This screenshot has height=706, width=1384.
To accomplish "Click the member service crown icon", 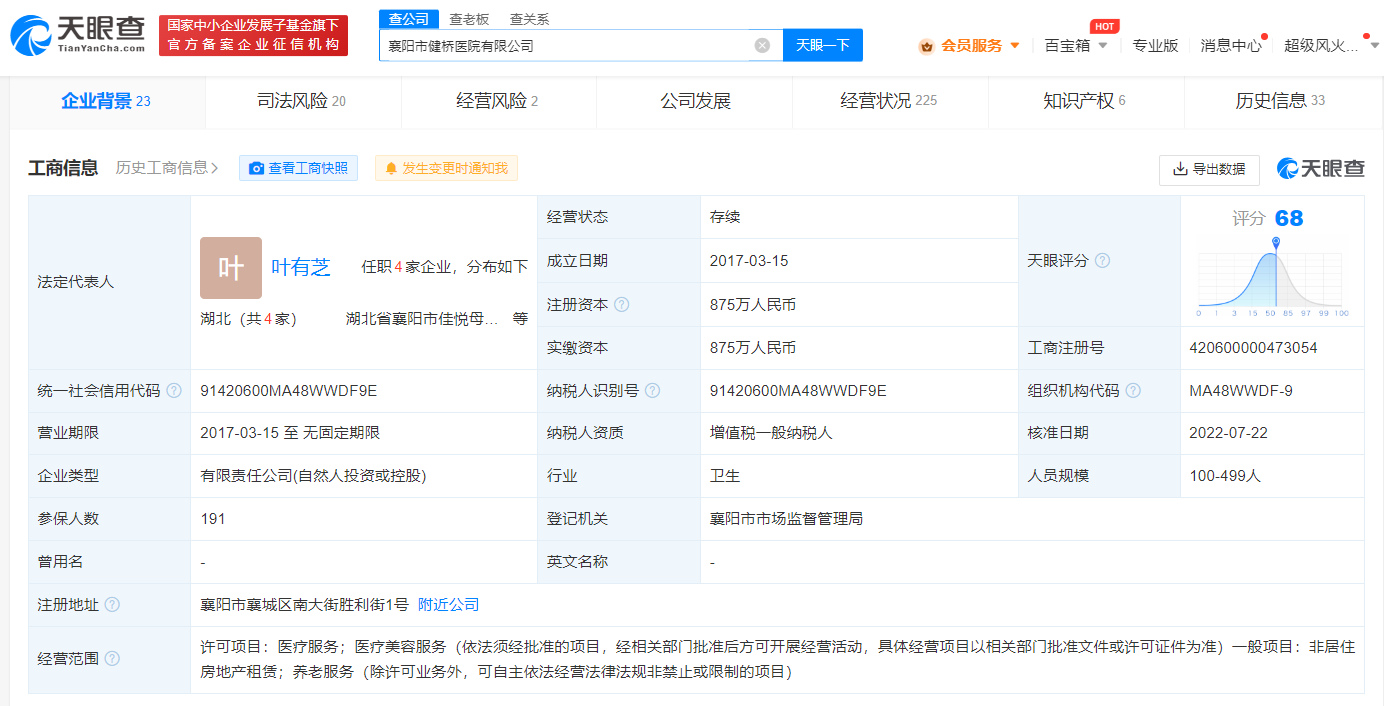I will (926, 46).
